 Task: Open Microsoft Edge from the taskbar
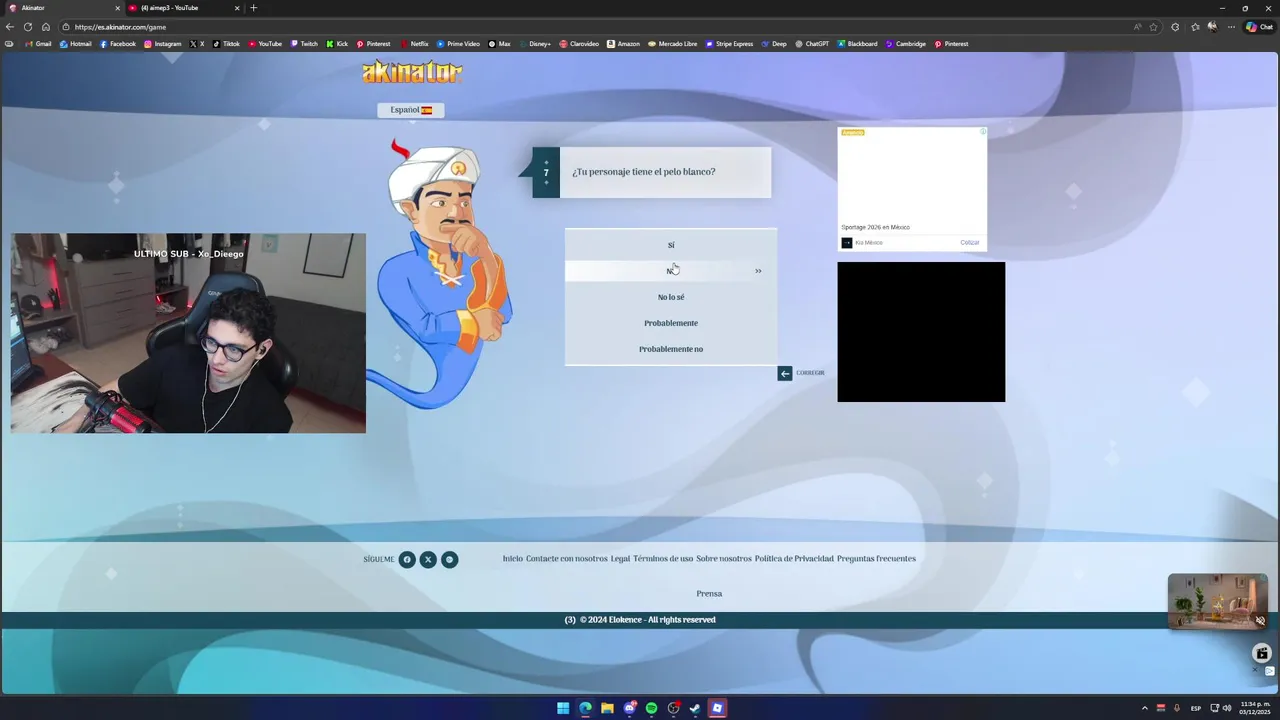585,708
